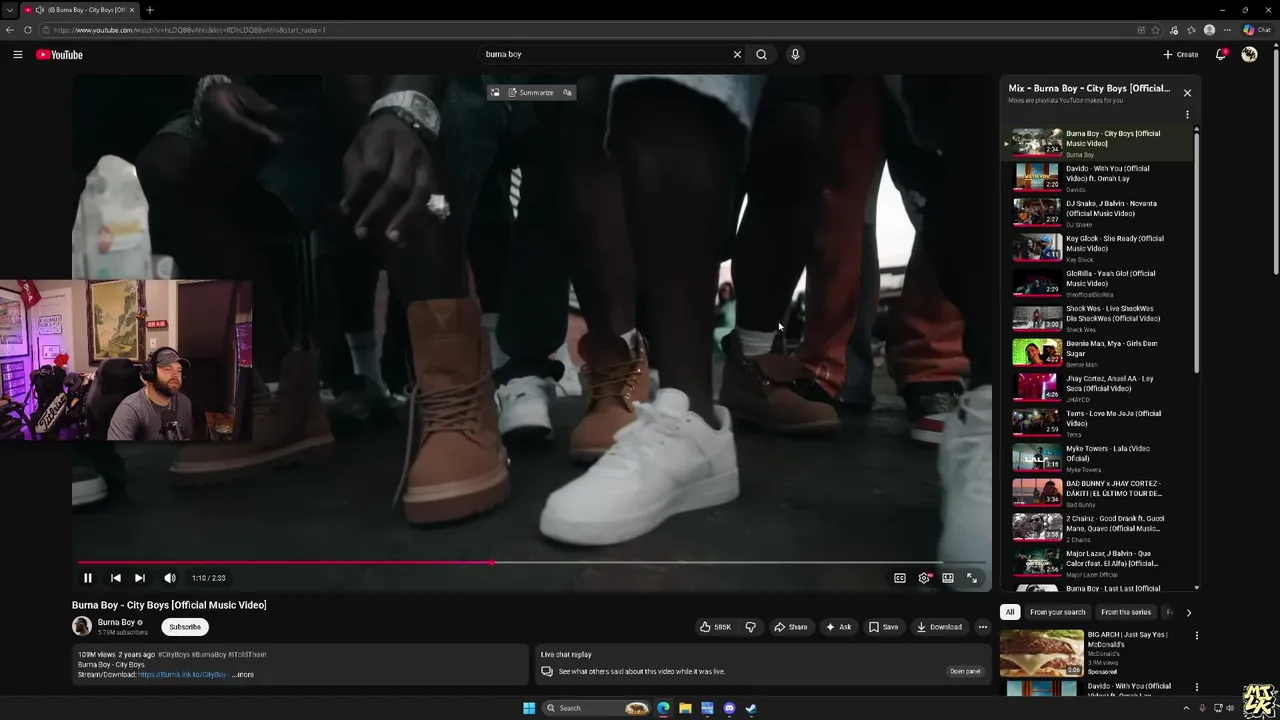Click the icon right of Summarize
Viewport: 1280px width, 720px height.
pos(567,92)
